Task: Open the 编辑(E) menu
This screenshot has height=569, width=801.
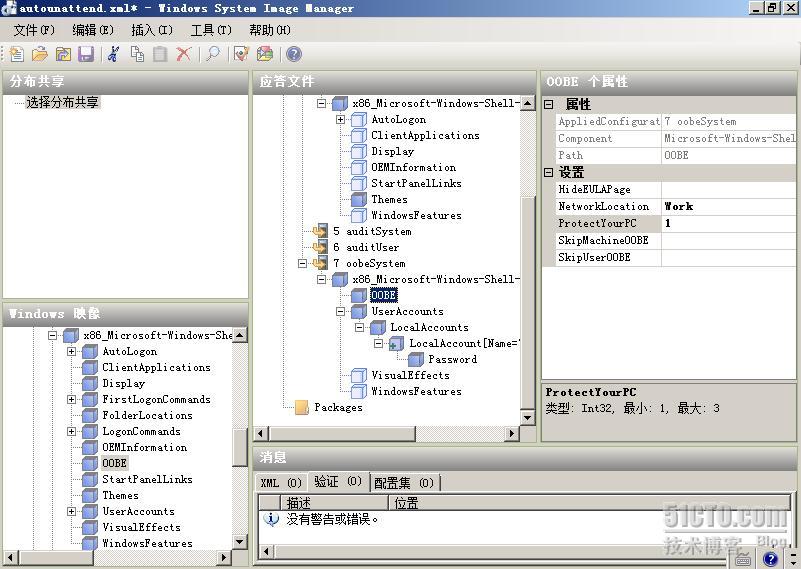Action: [x=92, y=30]
